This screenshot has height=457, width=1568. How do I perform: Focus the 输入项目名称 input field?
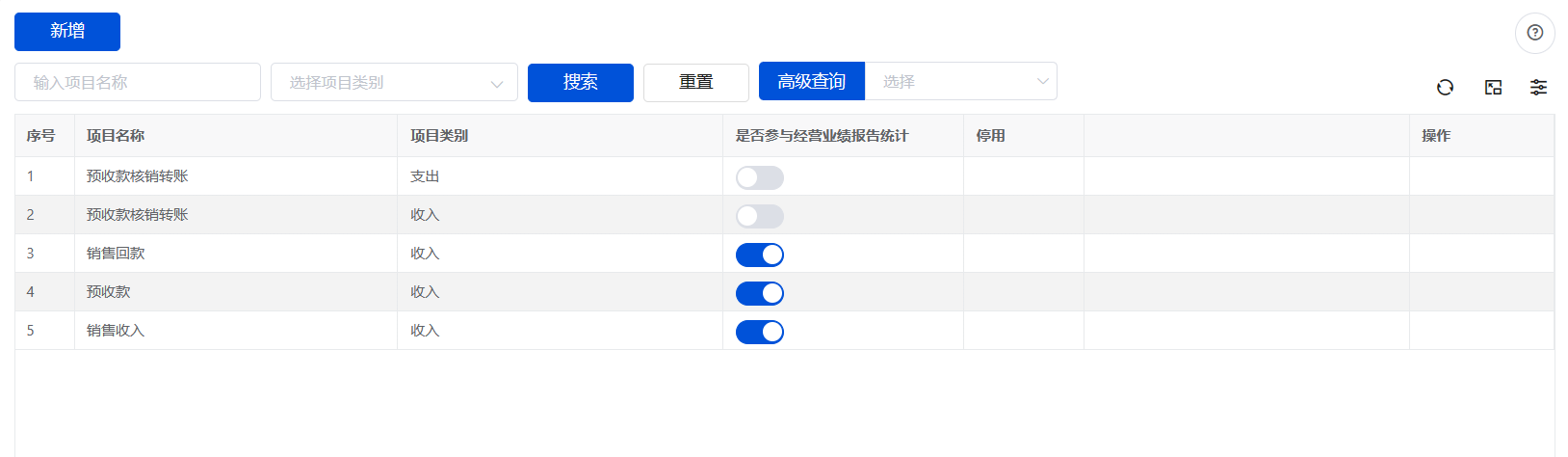[x=138, y=82]
